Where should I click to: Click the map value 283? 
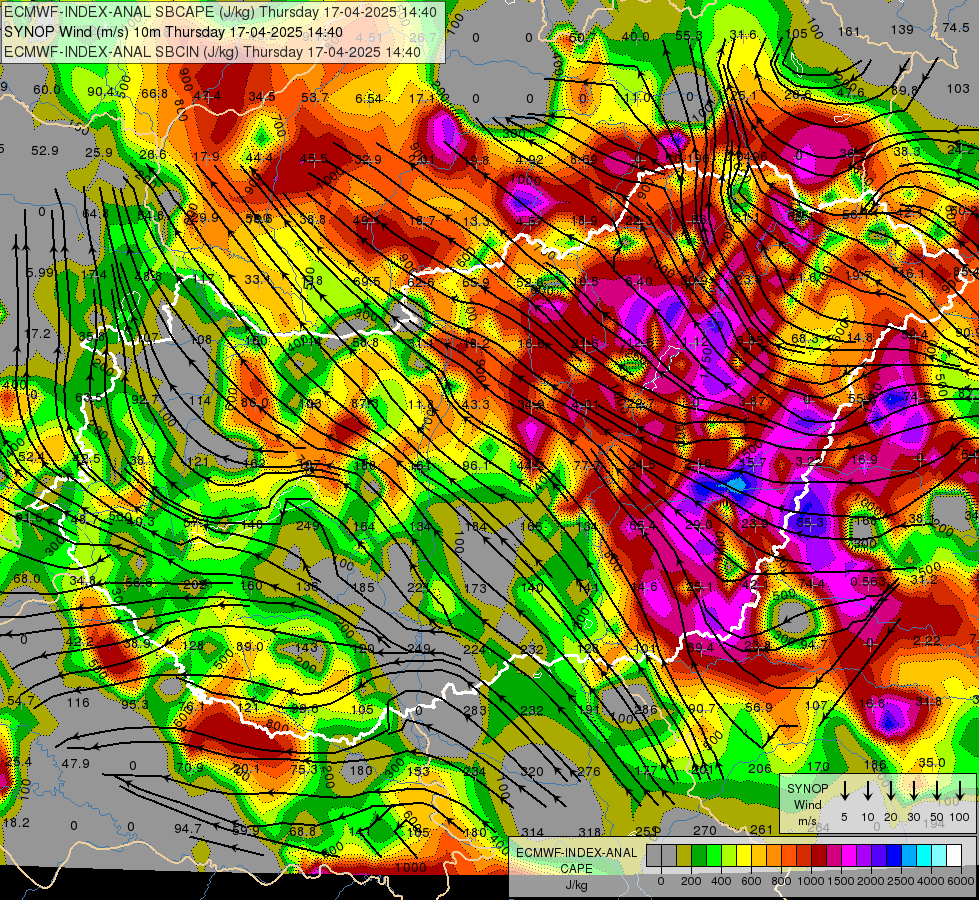coord(475,710)
